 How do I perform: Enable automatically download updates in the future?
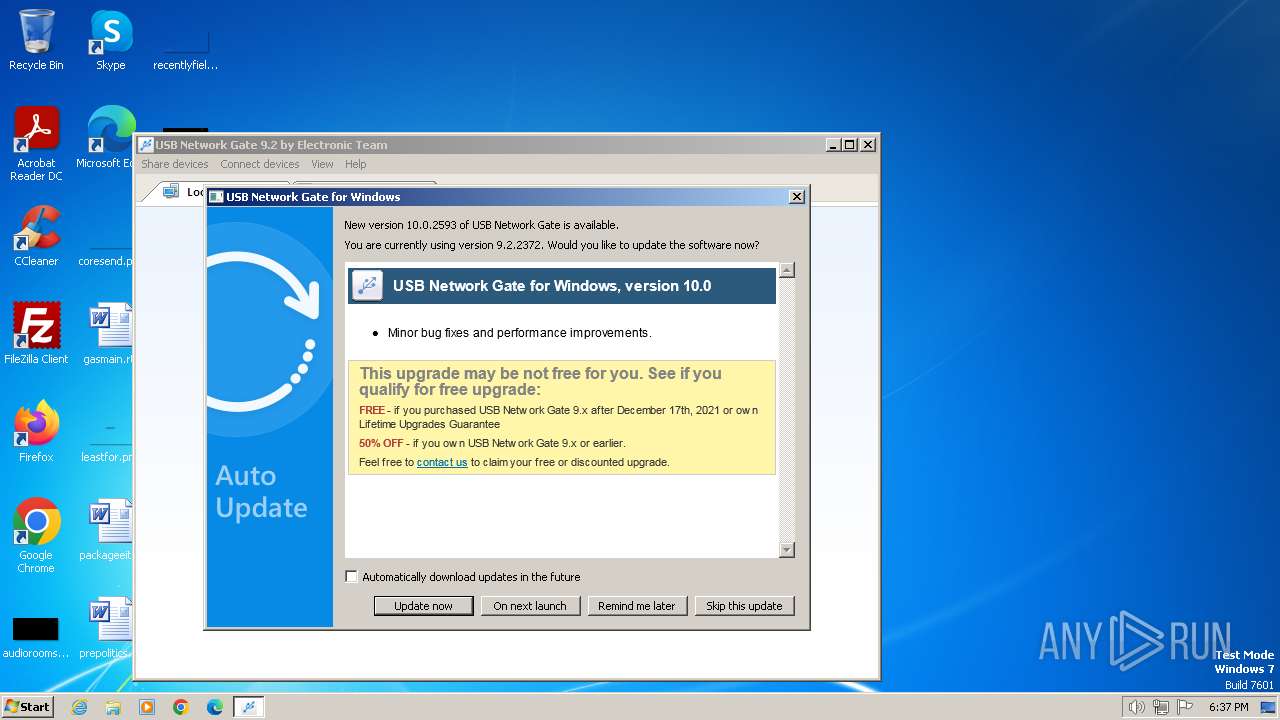pyautogui.click(x=351, y=577)
